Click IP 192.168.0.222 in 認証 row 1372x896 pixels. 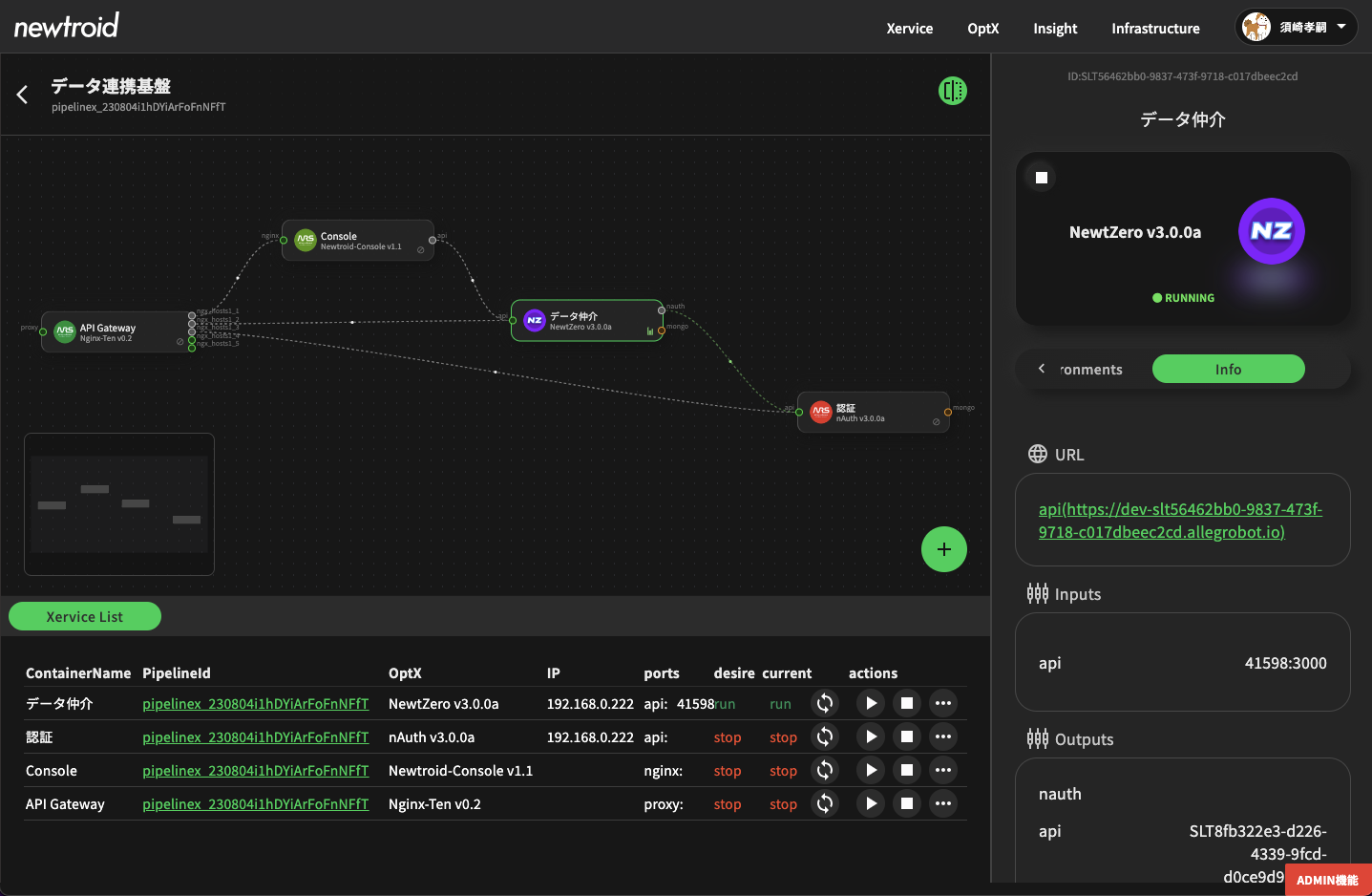[x=590, y=737]
